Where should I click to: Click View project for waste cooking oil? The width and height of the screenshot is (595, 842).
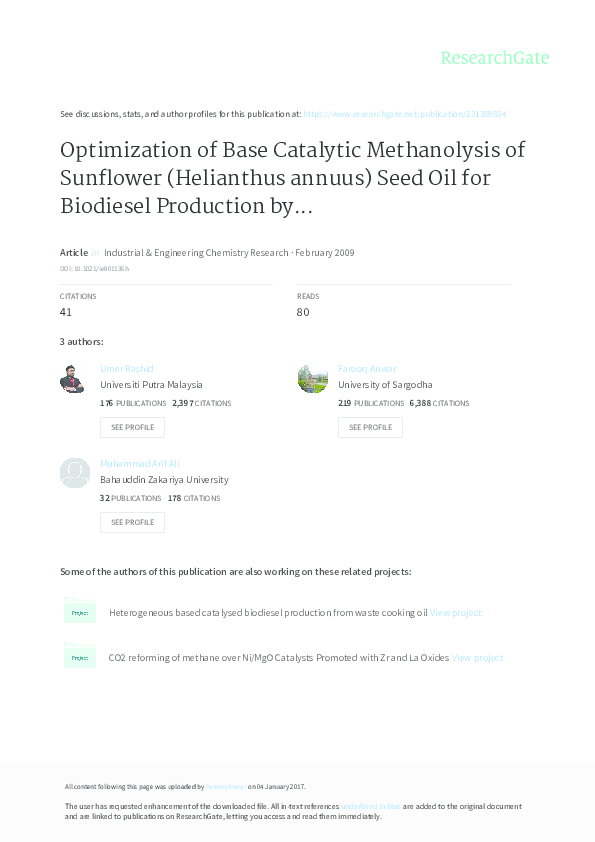(456, 611)
